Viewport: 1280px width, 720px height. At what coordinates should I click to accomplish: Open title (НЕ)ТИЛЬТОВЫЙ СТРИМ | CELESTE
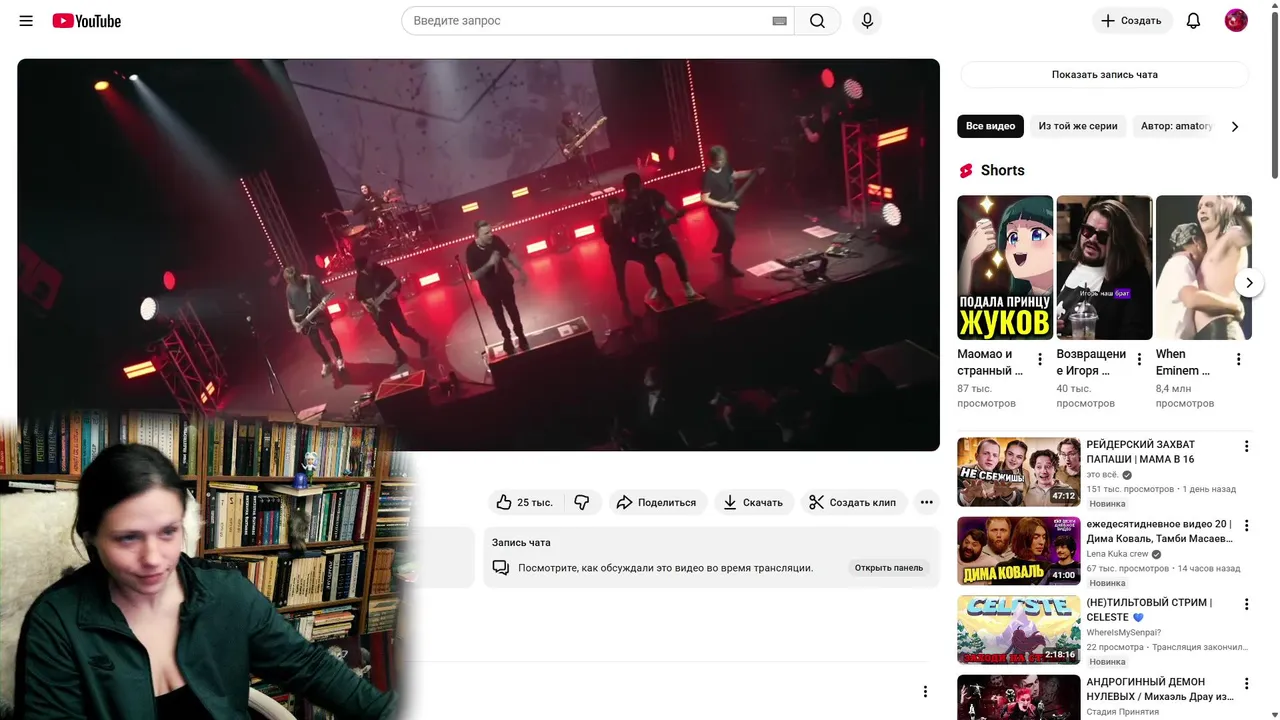tap(1149, 610)
